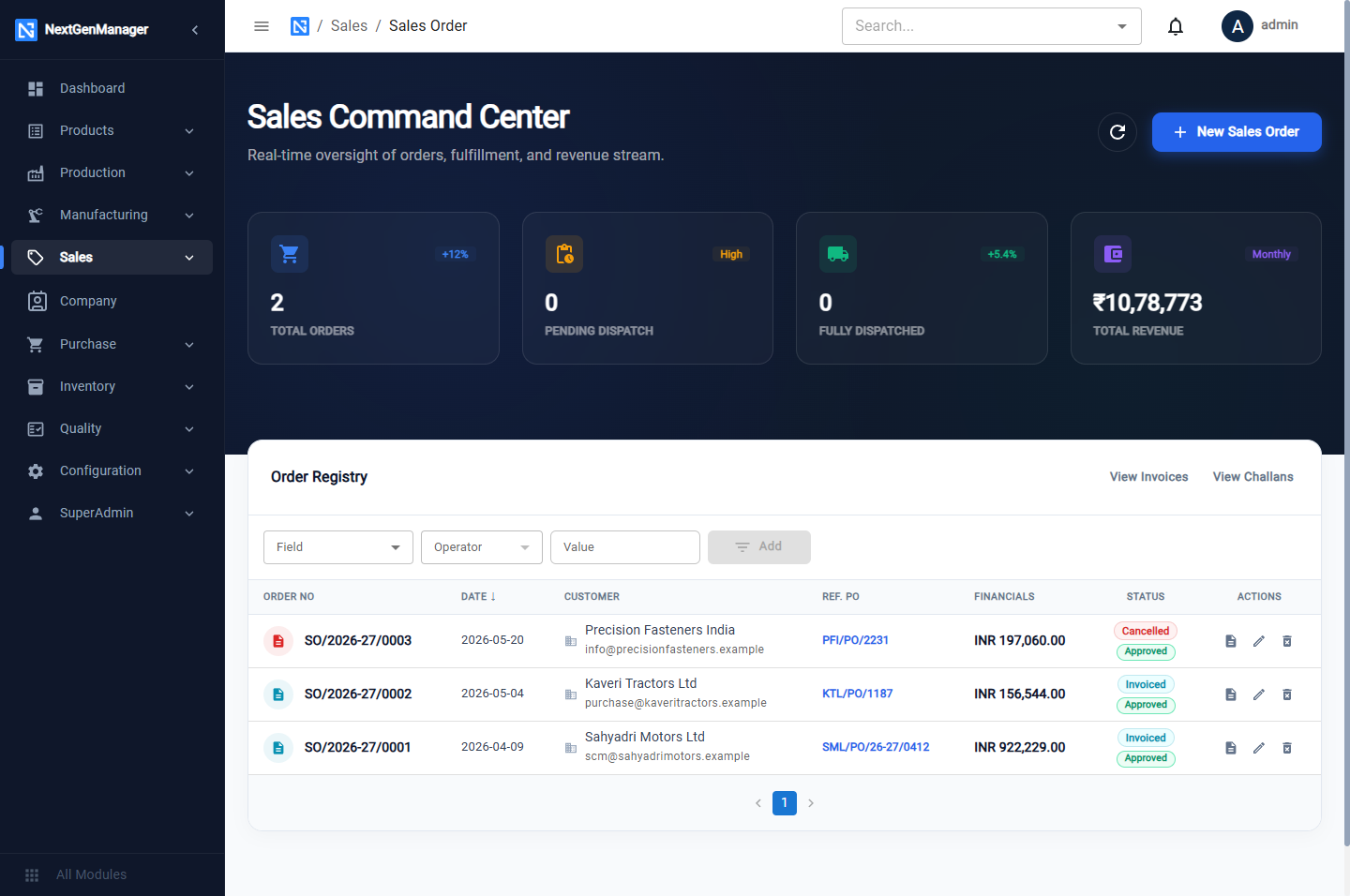View document for order SO/2026-27/0003
This screenshot has width=1350, height=896.
pyautogui.click(x=1231, y=641)
